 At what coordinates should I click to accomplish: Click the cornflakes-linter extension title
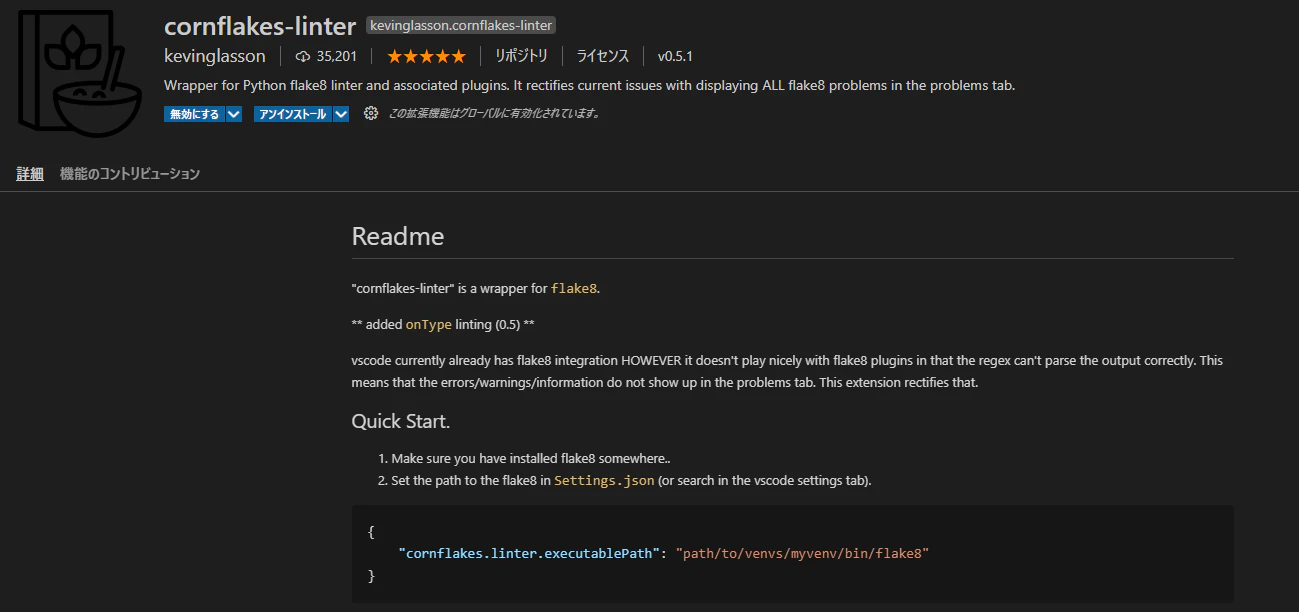click(260, 25)
